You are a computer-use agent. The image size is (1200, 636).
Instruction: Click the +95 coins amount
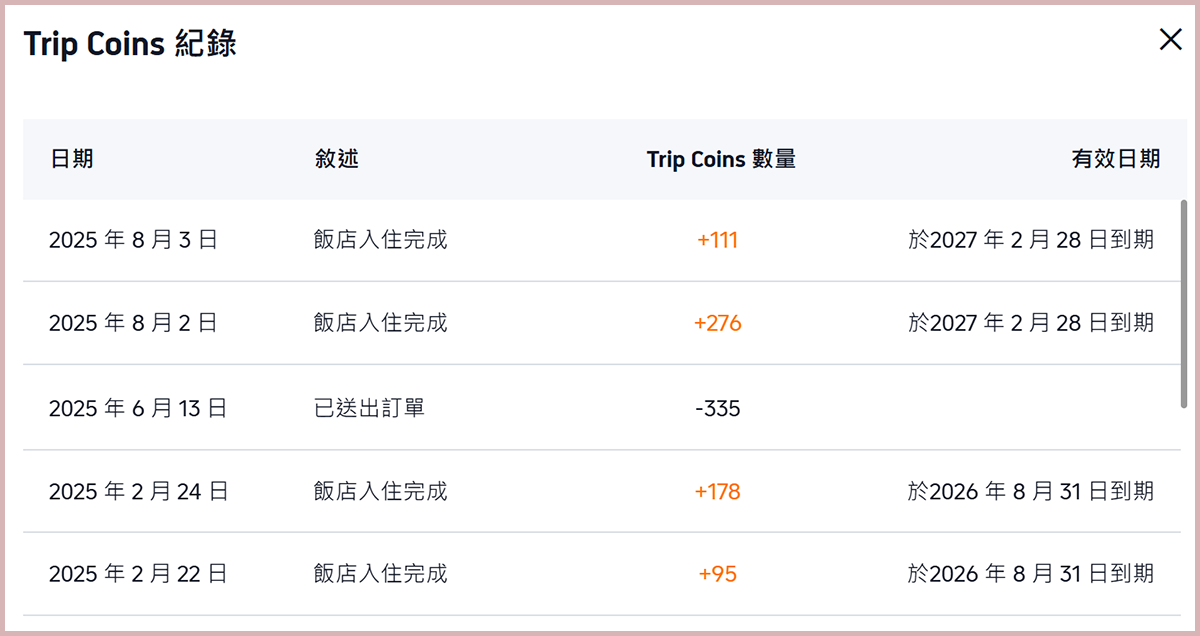717,574
